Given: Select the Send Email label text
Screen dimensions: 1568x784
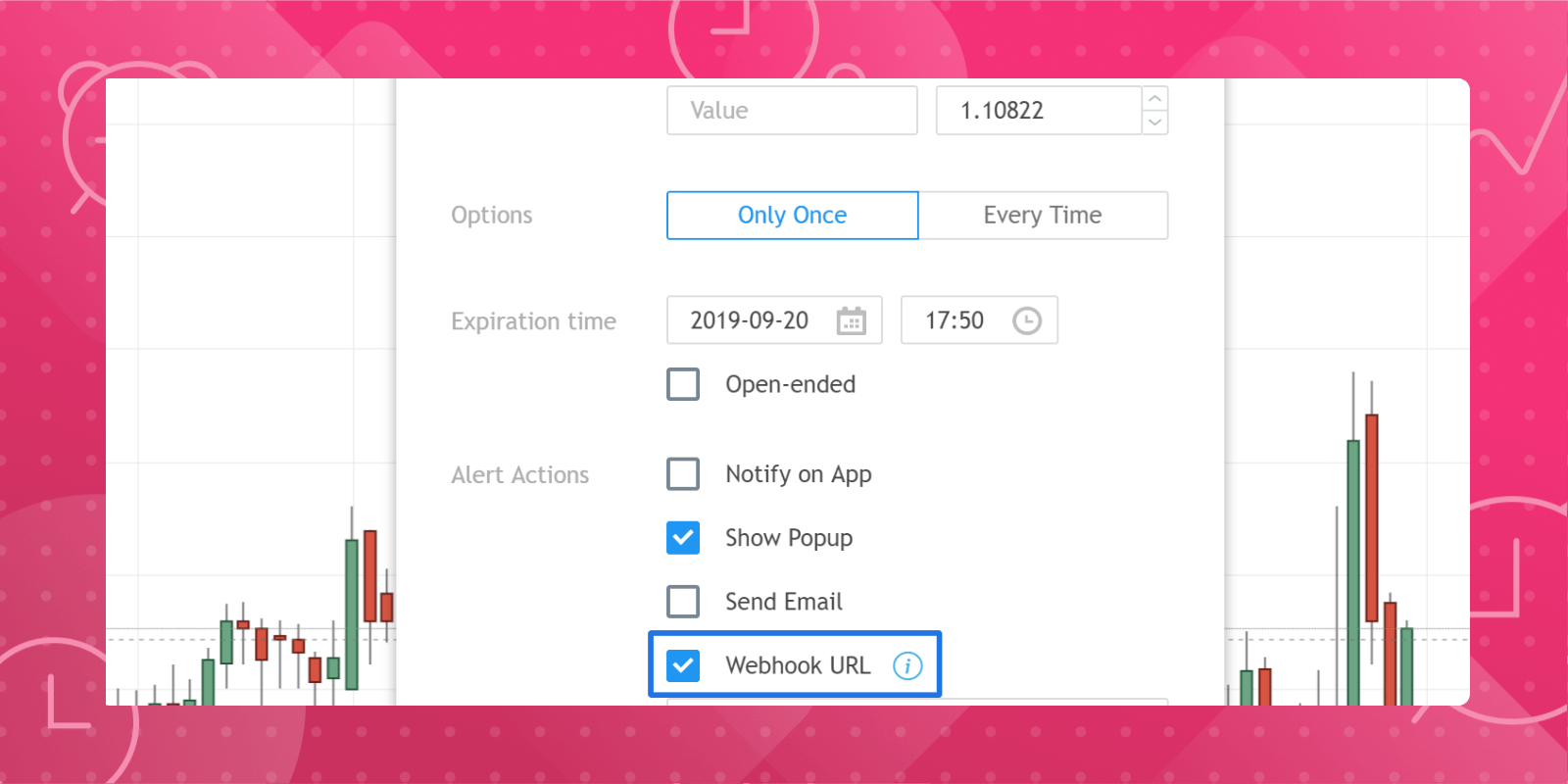Looking at the screenshot, I should click(x=783, y=602).
